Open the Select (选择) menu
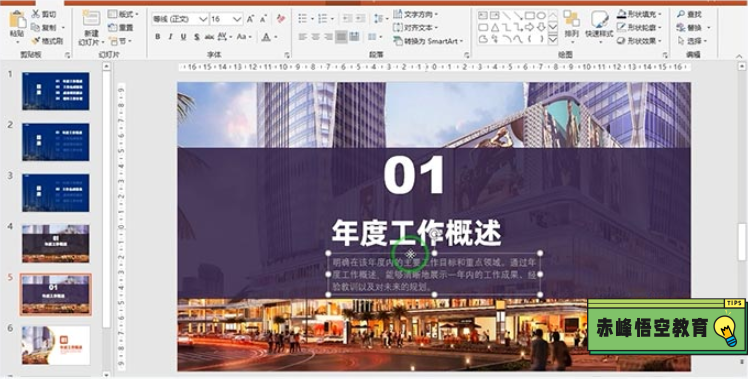 click(x=693, y=41)
